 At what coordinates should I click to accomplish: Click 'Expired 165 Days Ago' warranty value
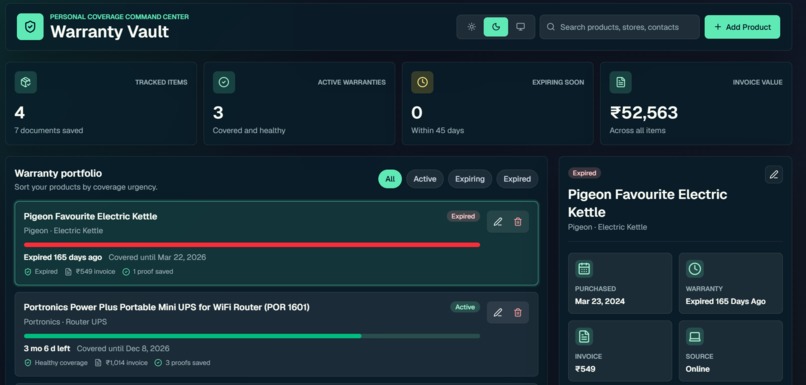tap(725, 302)
